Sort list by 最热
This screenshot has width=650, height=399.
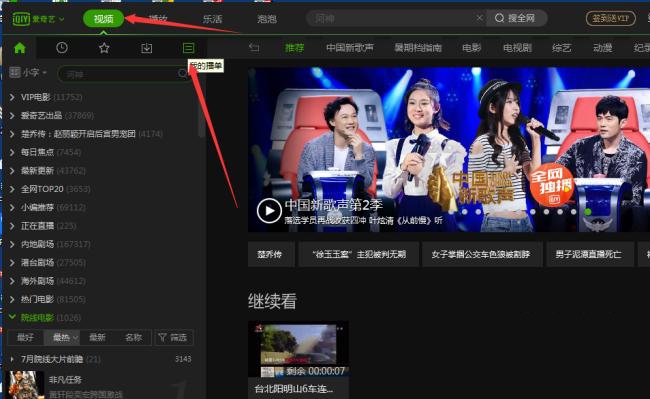point(62,338)
